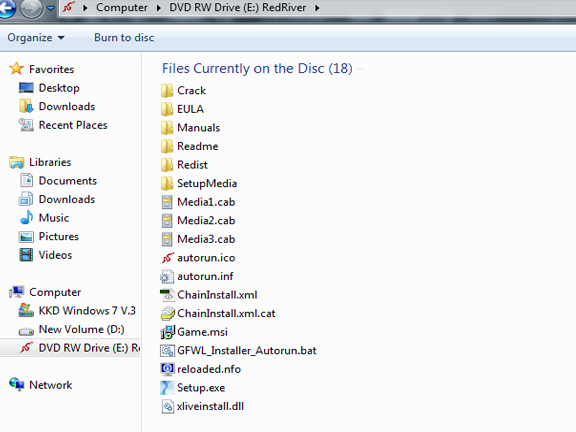Select the reloaded.nfo file icon
The height and width of the screenshot is (432, 576).
(167, 369)
